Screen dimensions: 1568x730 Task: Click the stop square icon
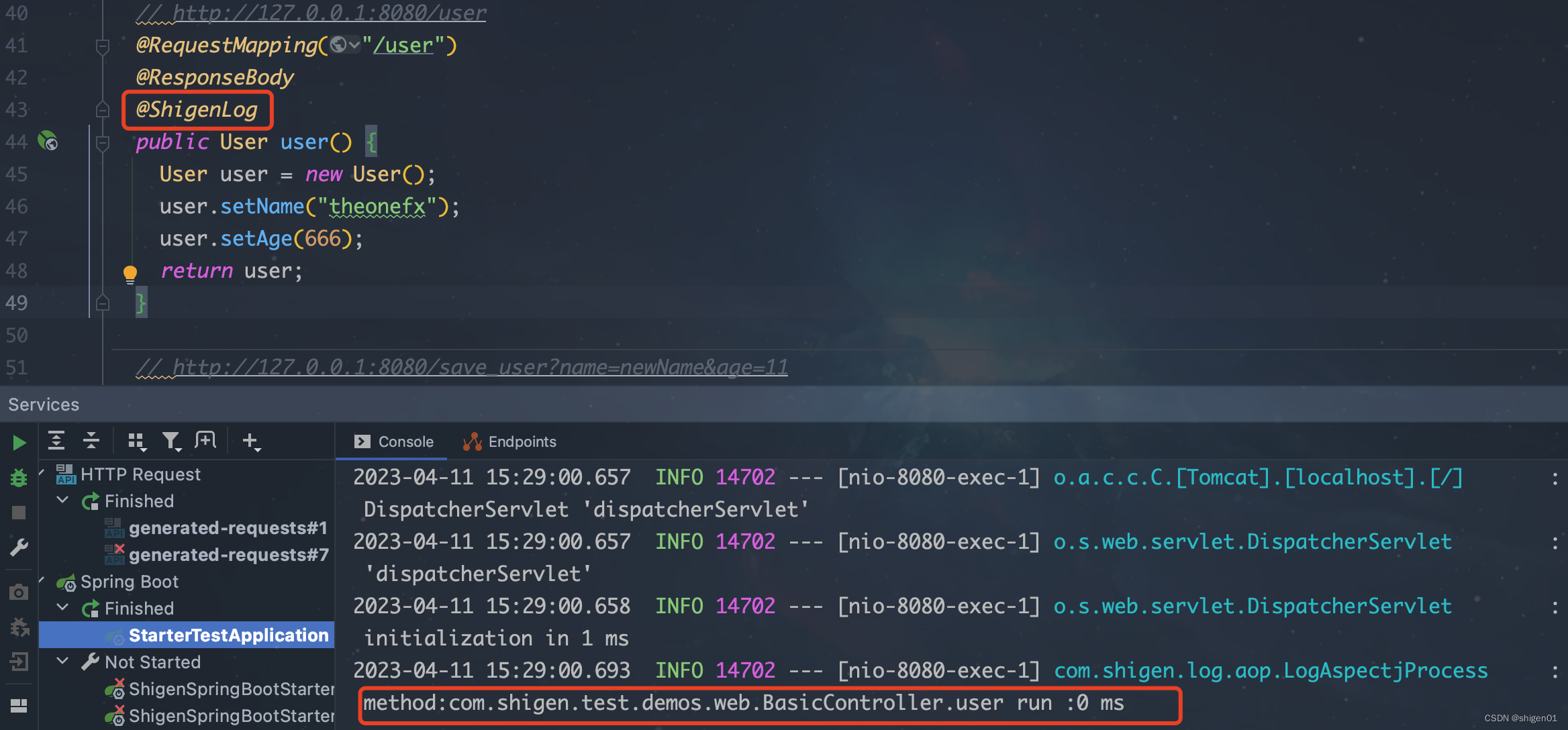click(18, 512)
